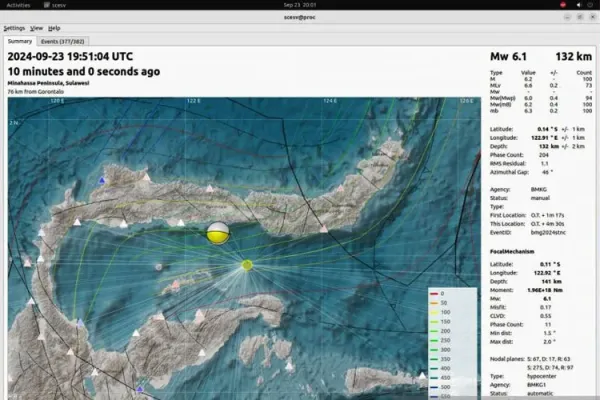This screenshot has width=600, height=400.
Task: Click the orange 50 depth legend swatch
Action: 434,303
